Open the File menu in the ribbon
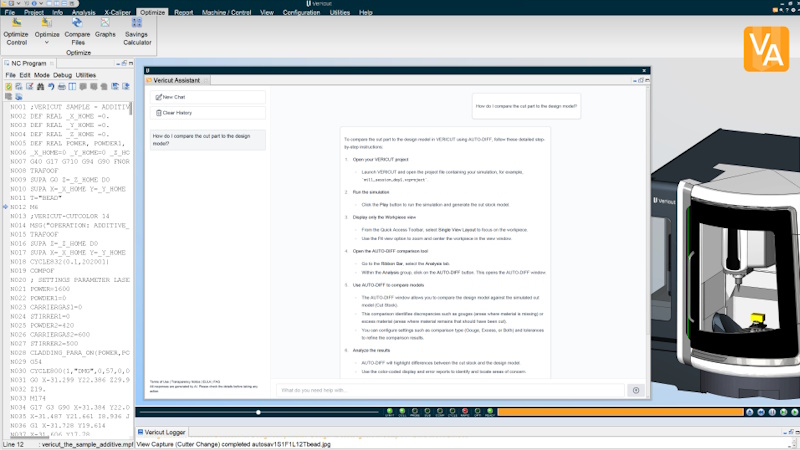 [10, 12]
